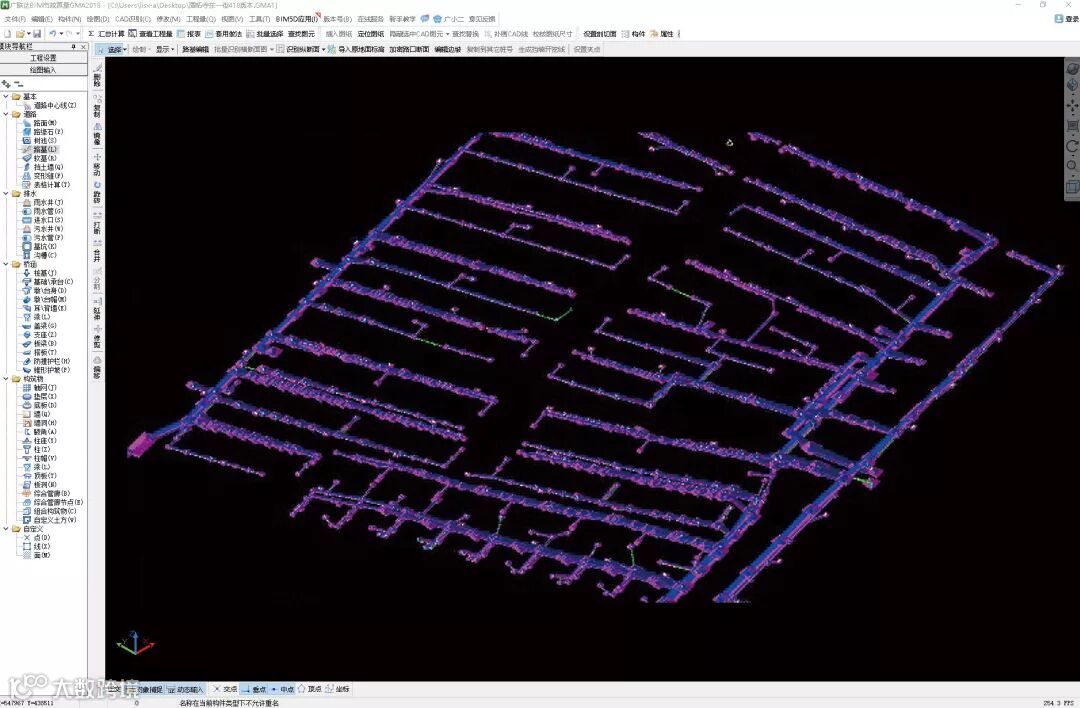The height and width of the screenshot is (708, 1080).
Task: Click the Save file icon in toolbar
Action: (37, 33)
